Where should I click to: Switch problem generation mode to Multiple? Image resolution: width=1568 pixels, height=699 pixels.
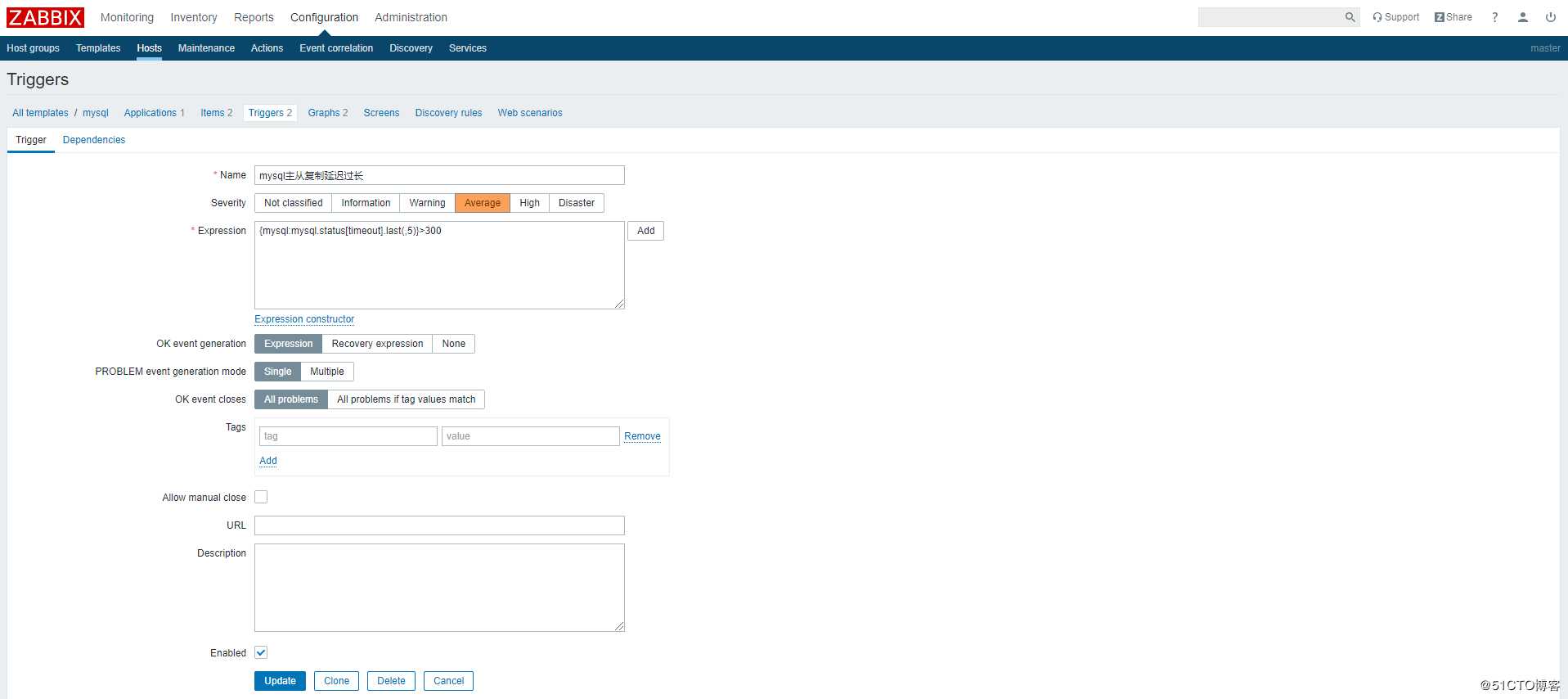327,372
